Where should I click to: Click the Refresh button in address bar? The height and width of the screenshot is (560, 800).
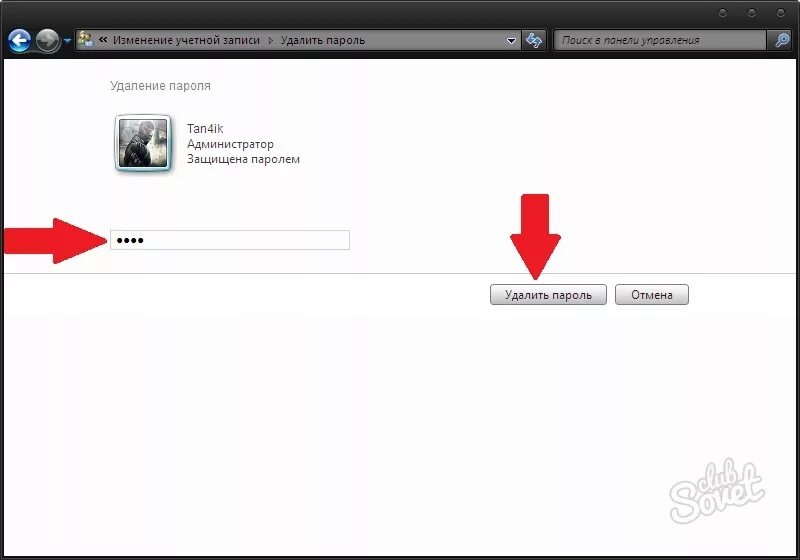coord(534,40)
